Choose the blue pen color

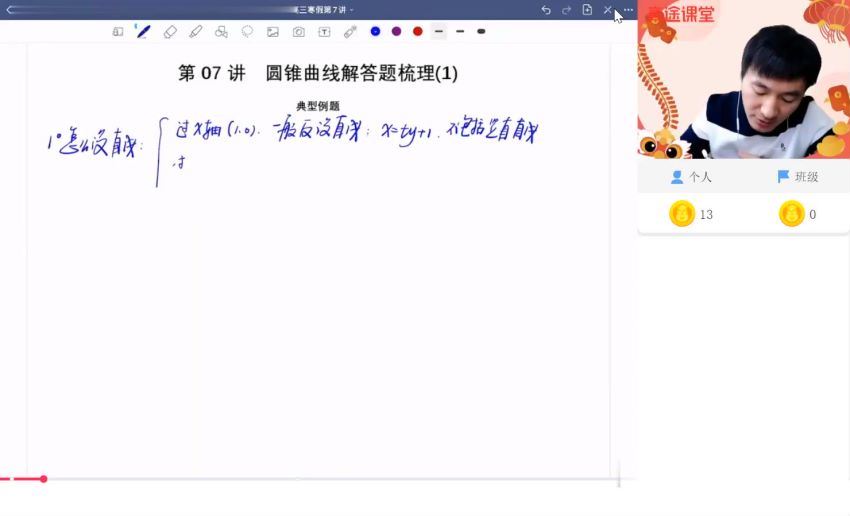(375, 31)
